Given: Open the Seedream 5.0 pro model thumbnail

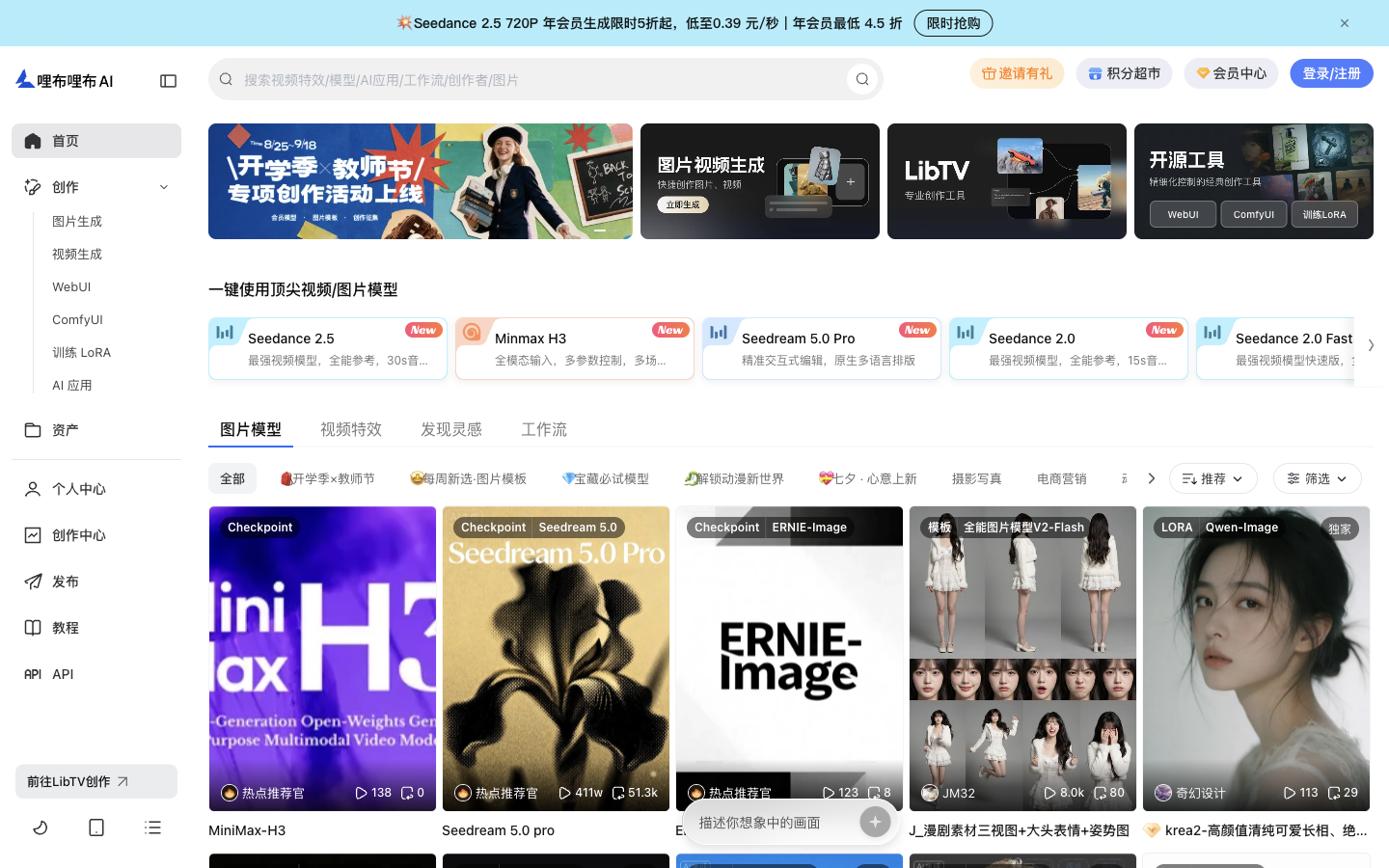Looking at the screenshot, I should pos(556,659).
